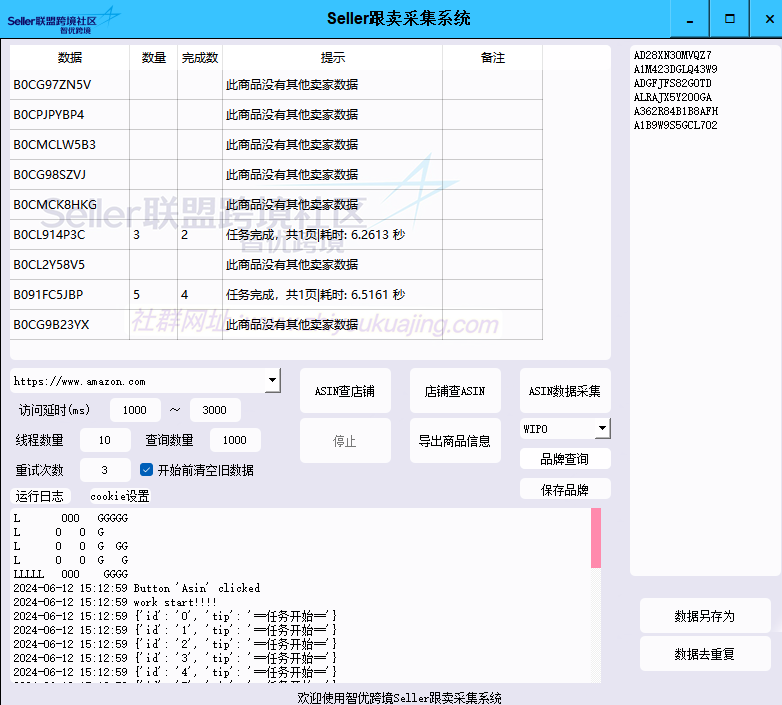Click the Seller联盟跨境社区 logo in title bar
Screen dimensions: 782x705
tap(63, 20)
